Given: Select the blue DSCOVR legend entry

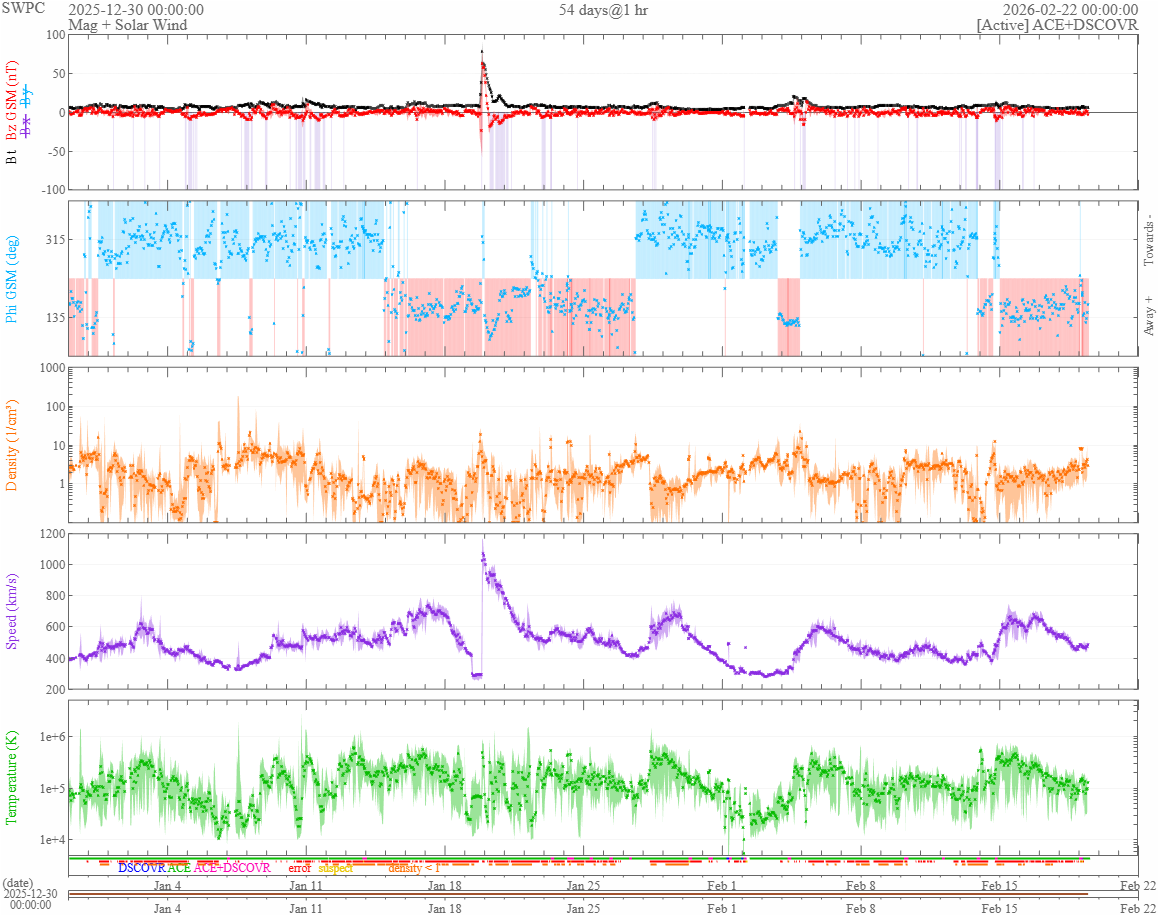Looking at the screenshot, I should (142, 868).
